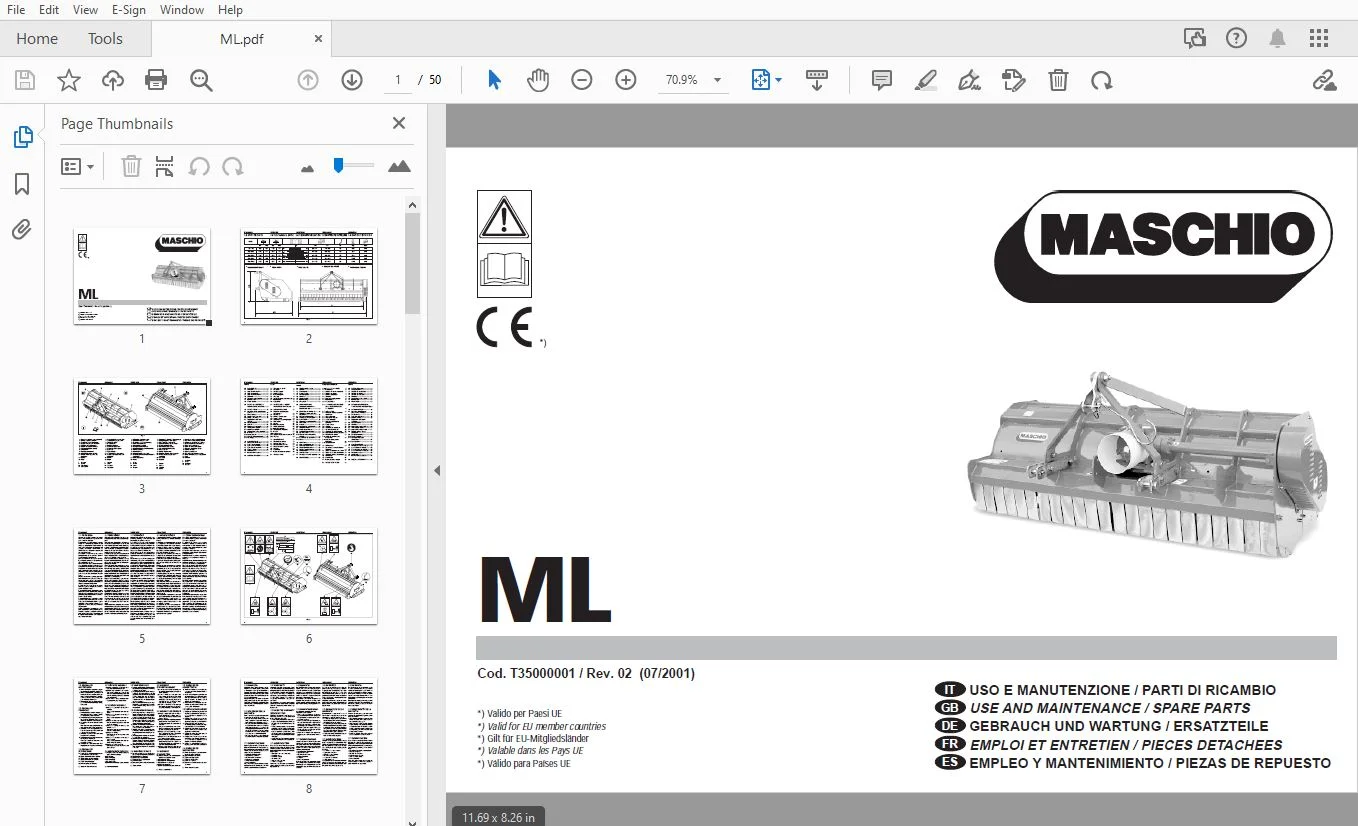
Task: Save the file with the floppy disk icon
Action: pyautogui.click(x=24, y=80)
